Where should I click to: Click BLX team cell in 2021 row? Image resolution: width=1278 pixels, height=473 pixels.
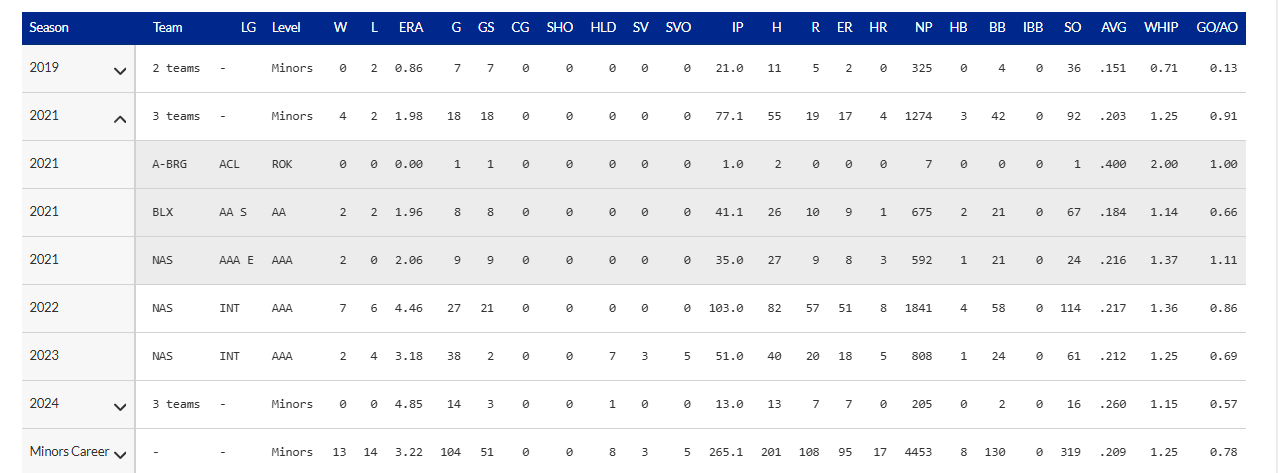(163, 212)
